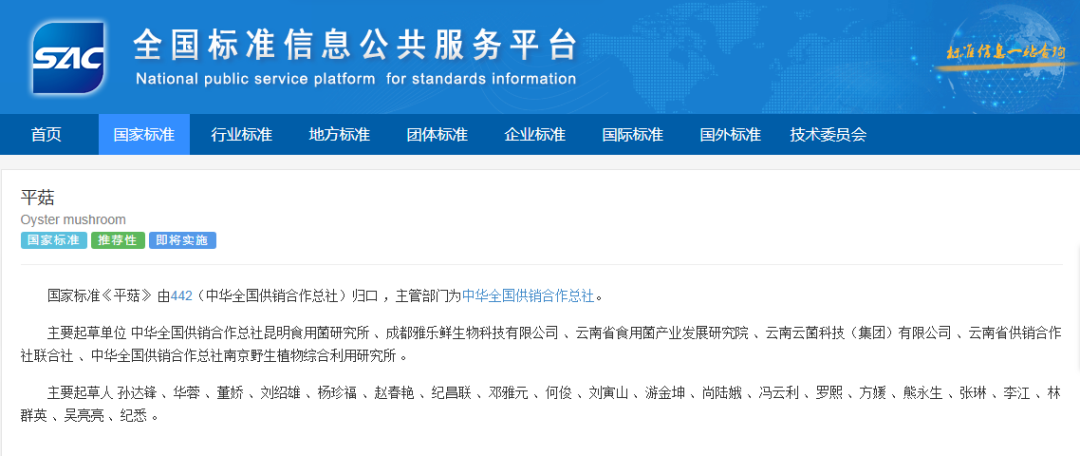1080x456 pixels.
Task: Open the 技术委员会 page
Action: coord(828,135)
